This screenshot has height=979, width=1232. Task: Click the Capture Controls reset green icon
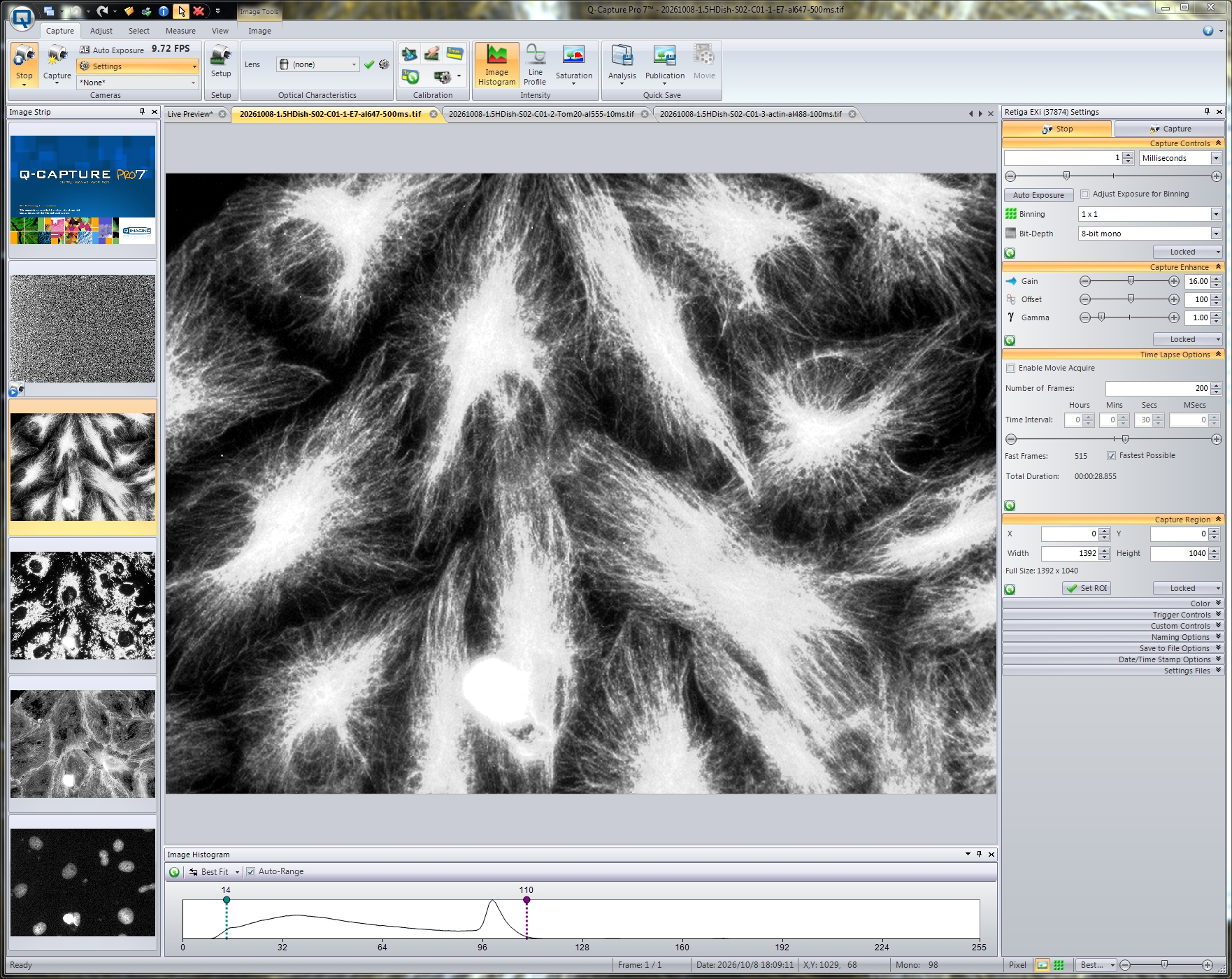click(x=1010, y=253)
